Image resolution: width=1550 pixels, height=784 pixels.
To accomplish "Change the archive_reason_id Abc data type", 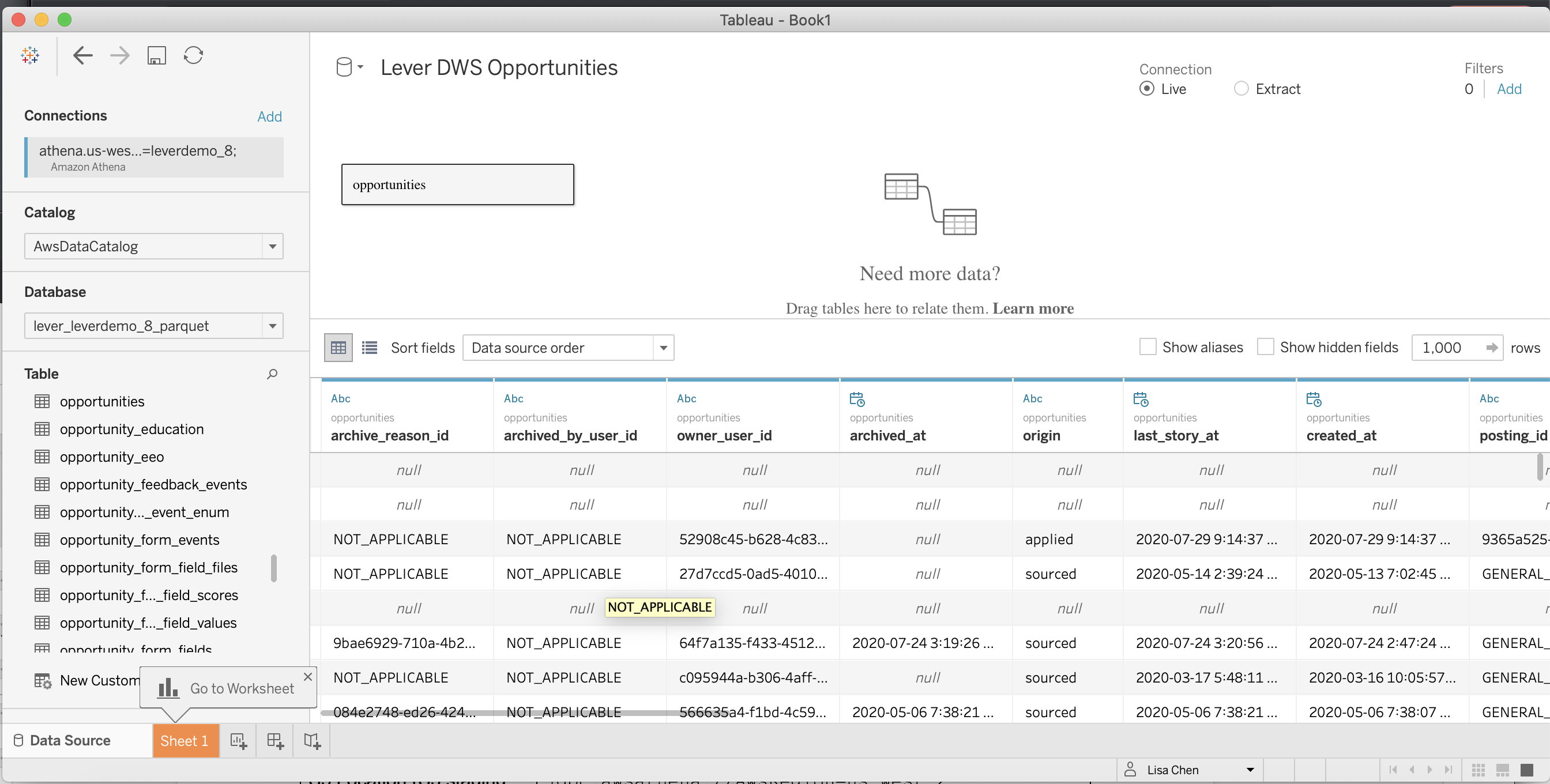I will [x=341, y=398].
